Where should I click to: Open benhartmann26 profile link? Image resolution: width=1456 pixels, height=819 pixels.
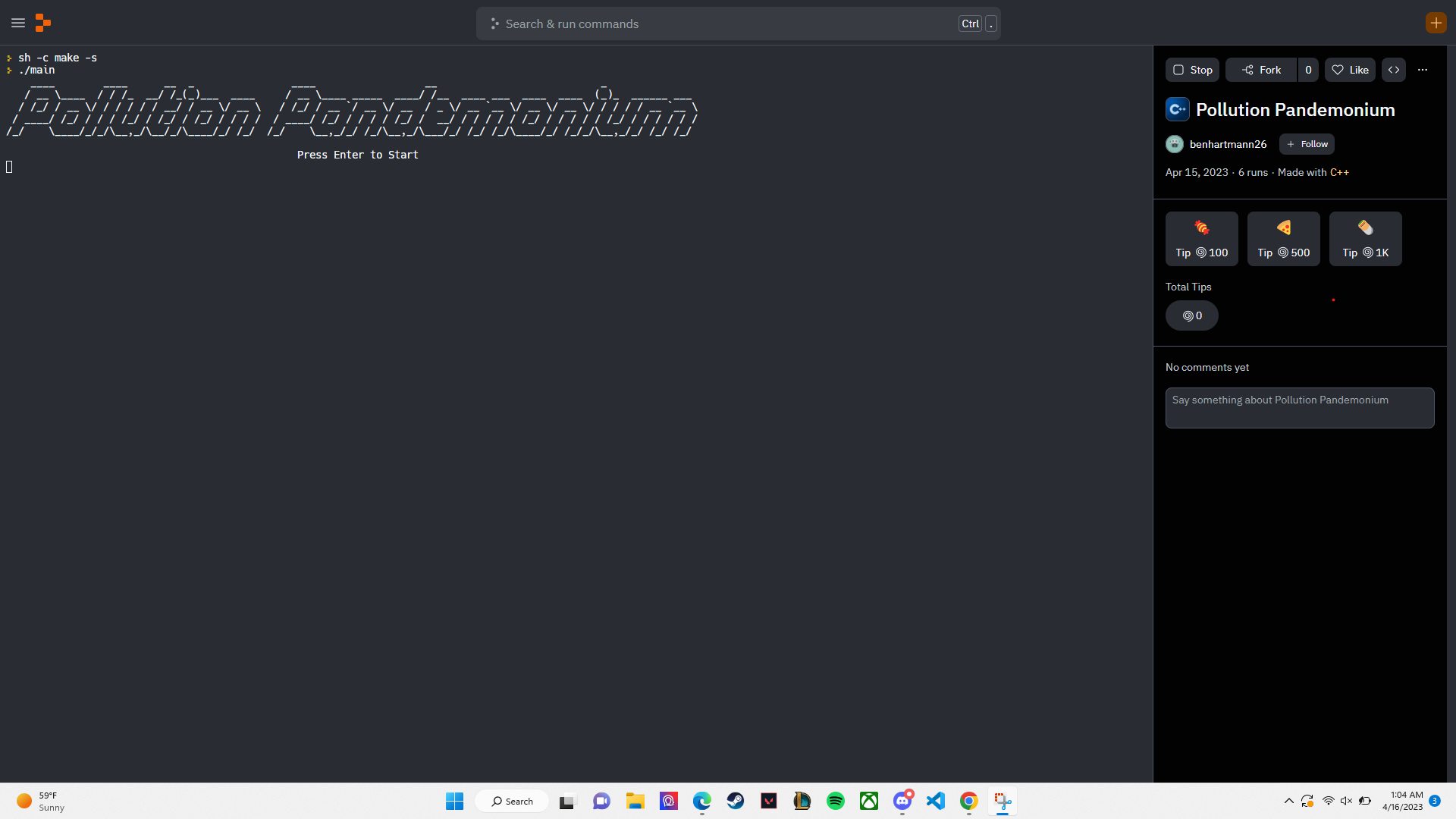coord(1228,144)
